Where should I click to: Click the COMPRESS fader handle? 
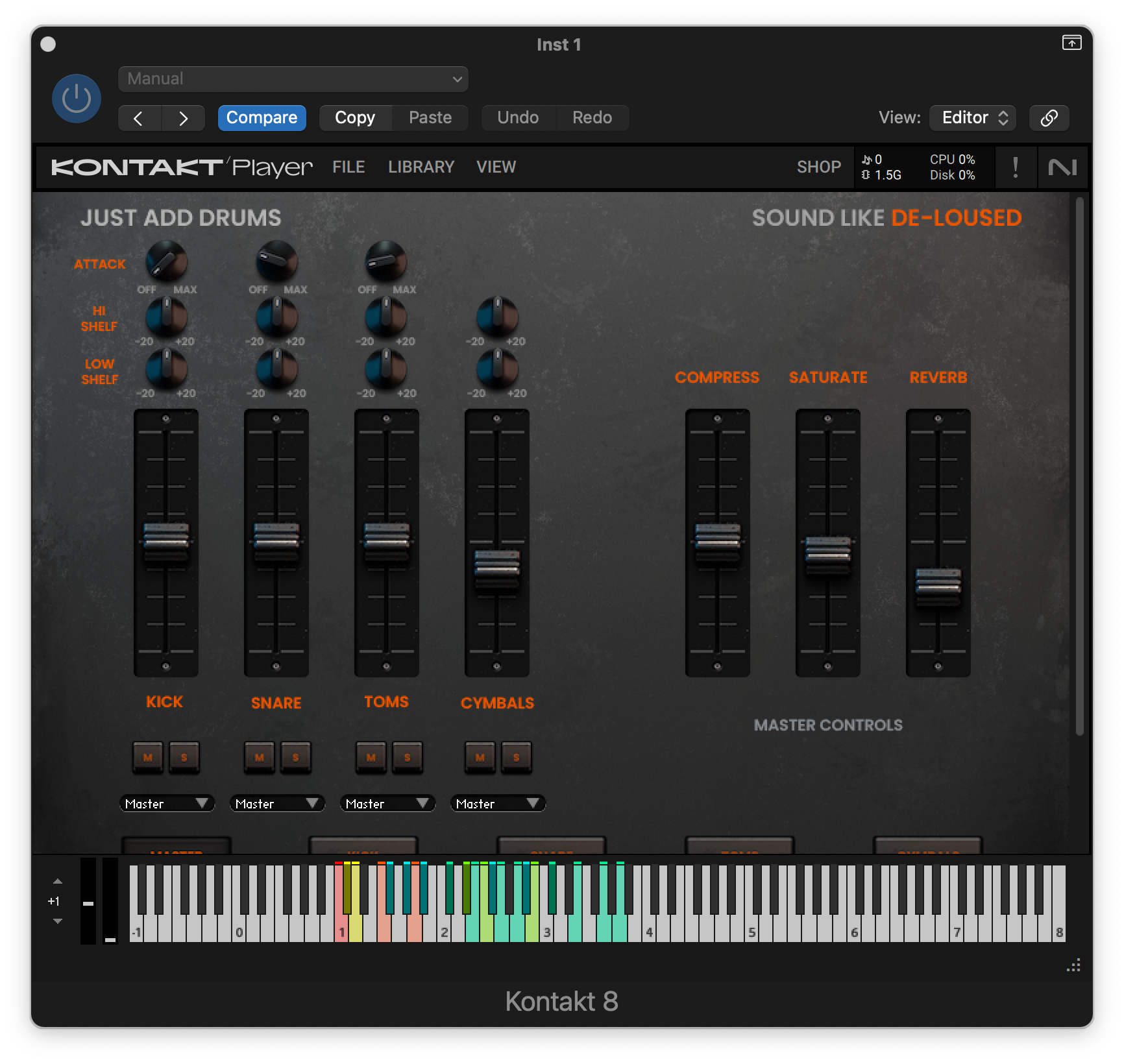pos(718,541)
